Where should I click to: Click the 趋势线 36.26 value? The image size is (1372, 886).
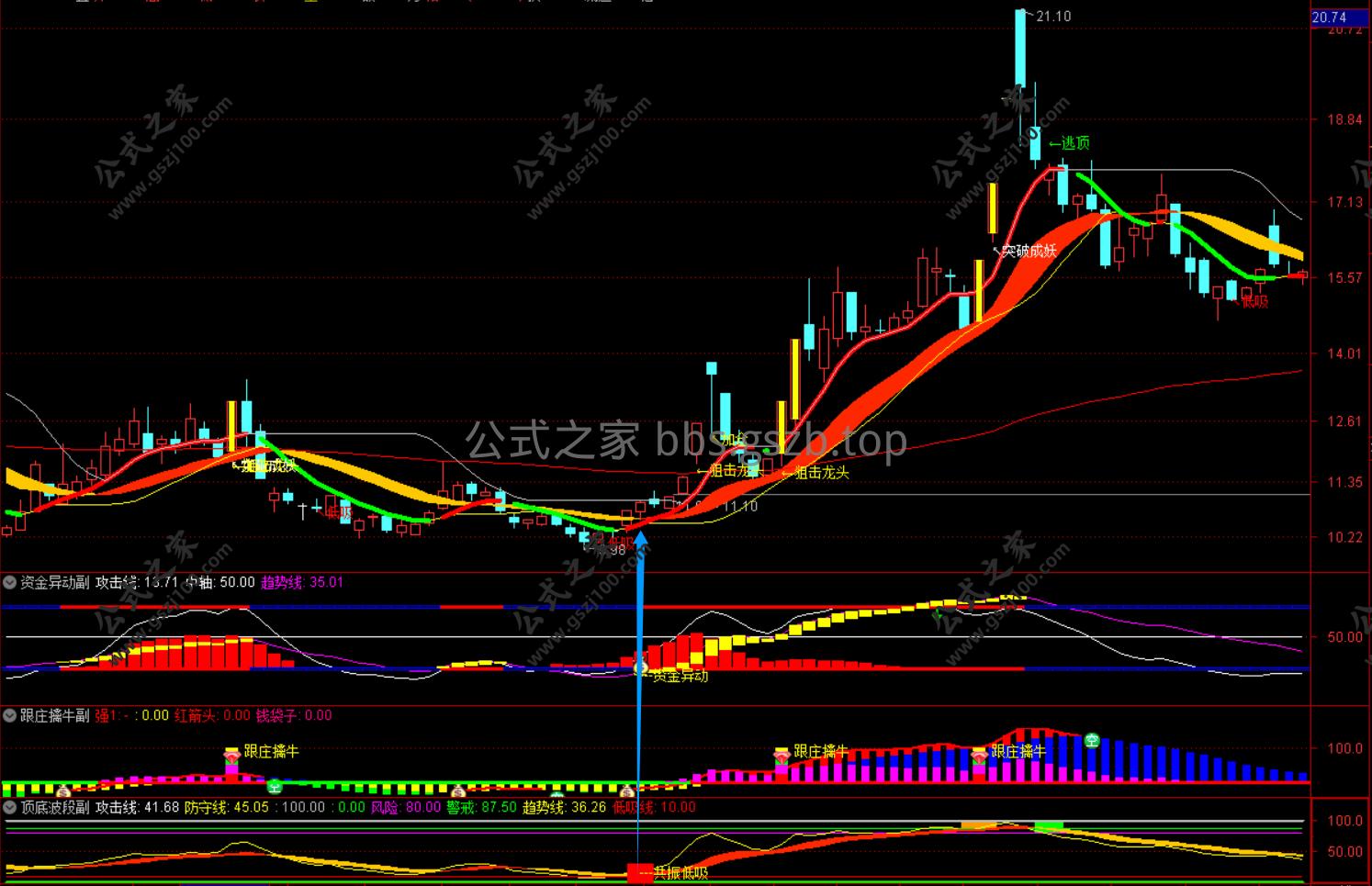click(565, 807)
